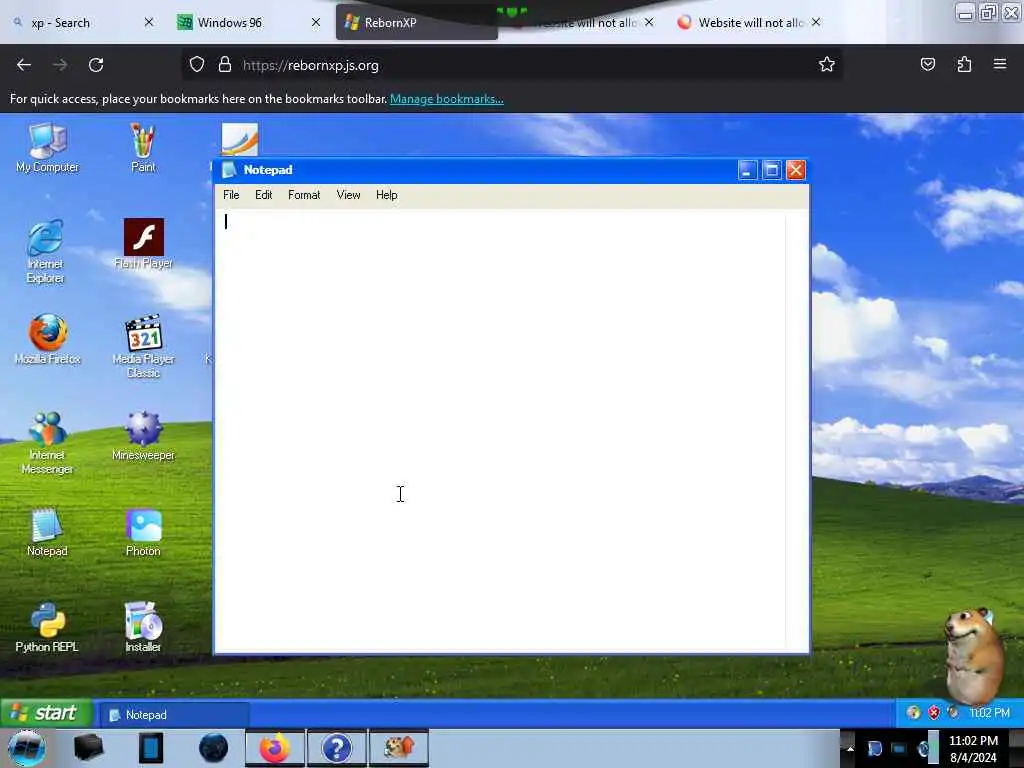Viewport: 1024px width, 768px height.
Task: Follow the Manage bookmarks link
Action: pos(447,99)
